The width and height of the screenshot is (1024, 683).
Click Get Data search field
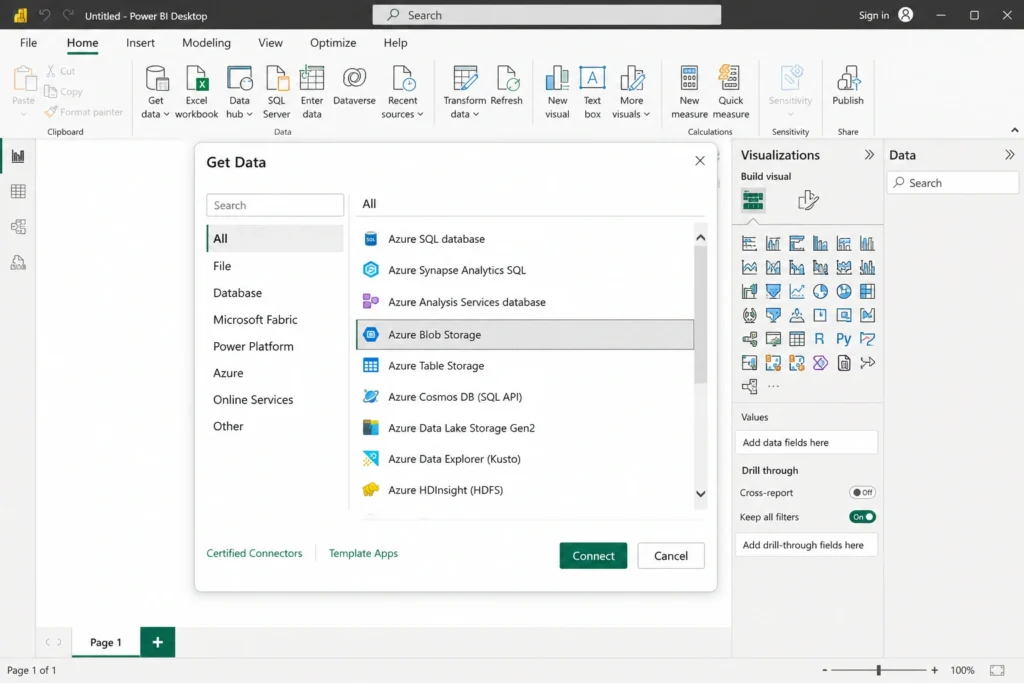[x=275, y=205]
